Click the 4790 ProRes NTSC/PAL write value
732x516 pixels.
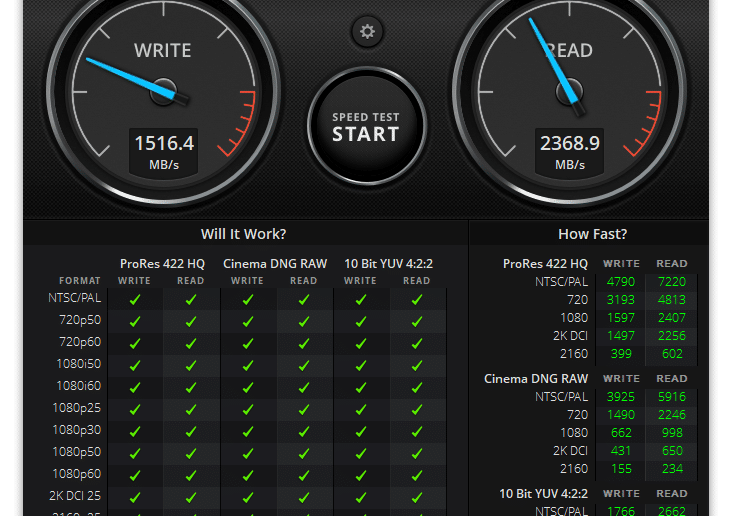[621, 282]
